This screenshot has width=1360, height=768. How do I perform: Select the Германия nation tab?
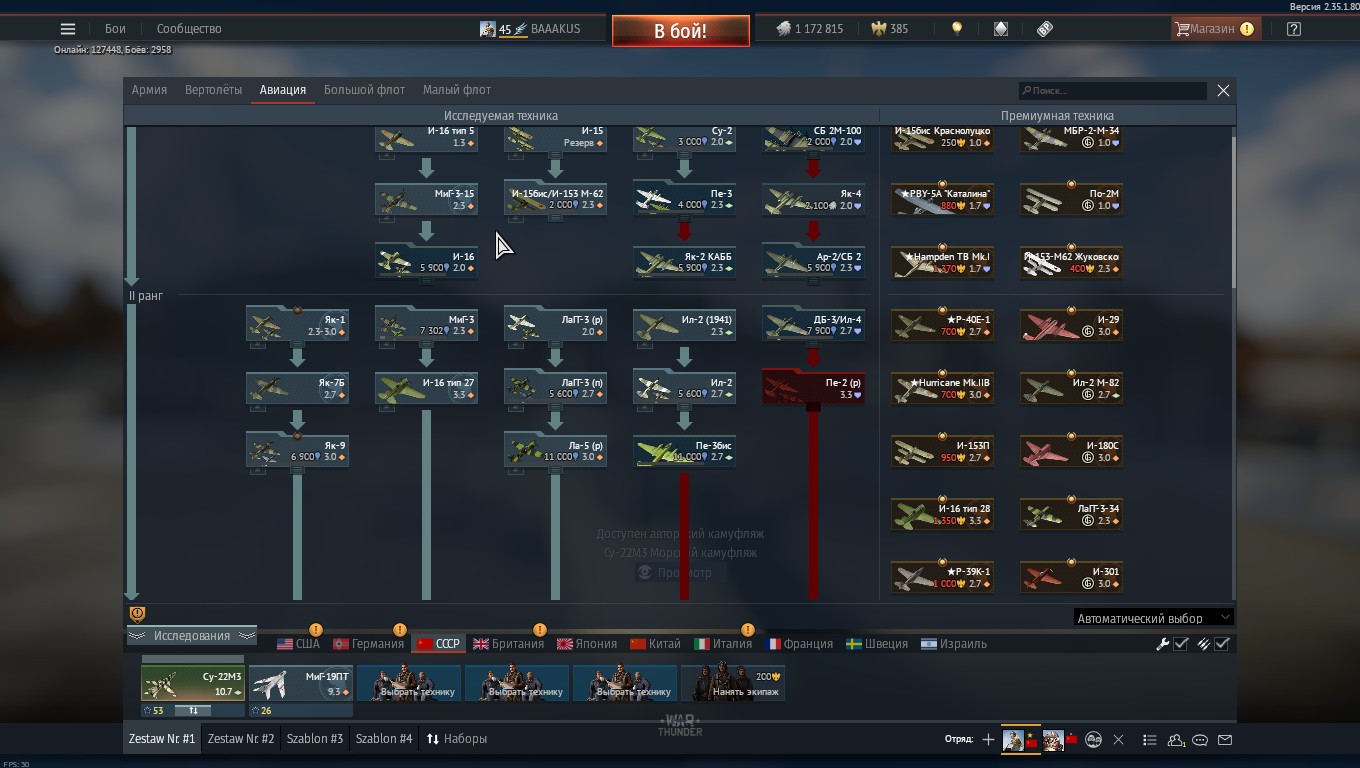[x=368, y=644]
